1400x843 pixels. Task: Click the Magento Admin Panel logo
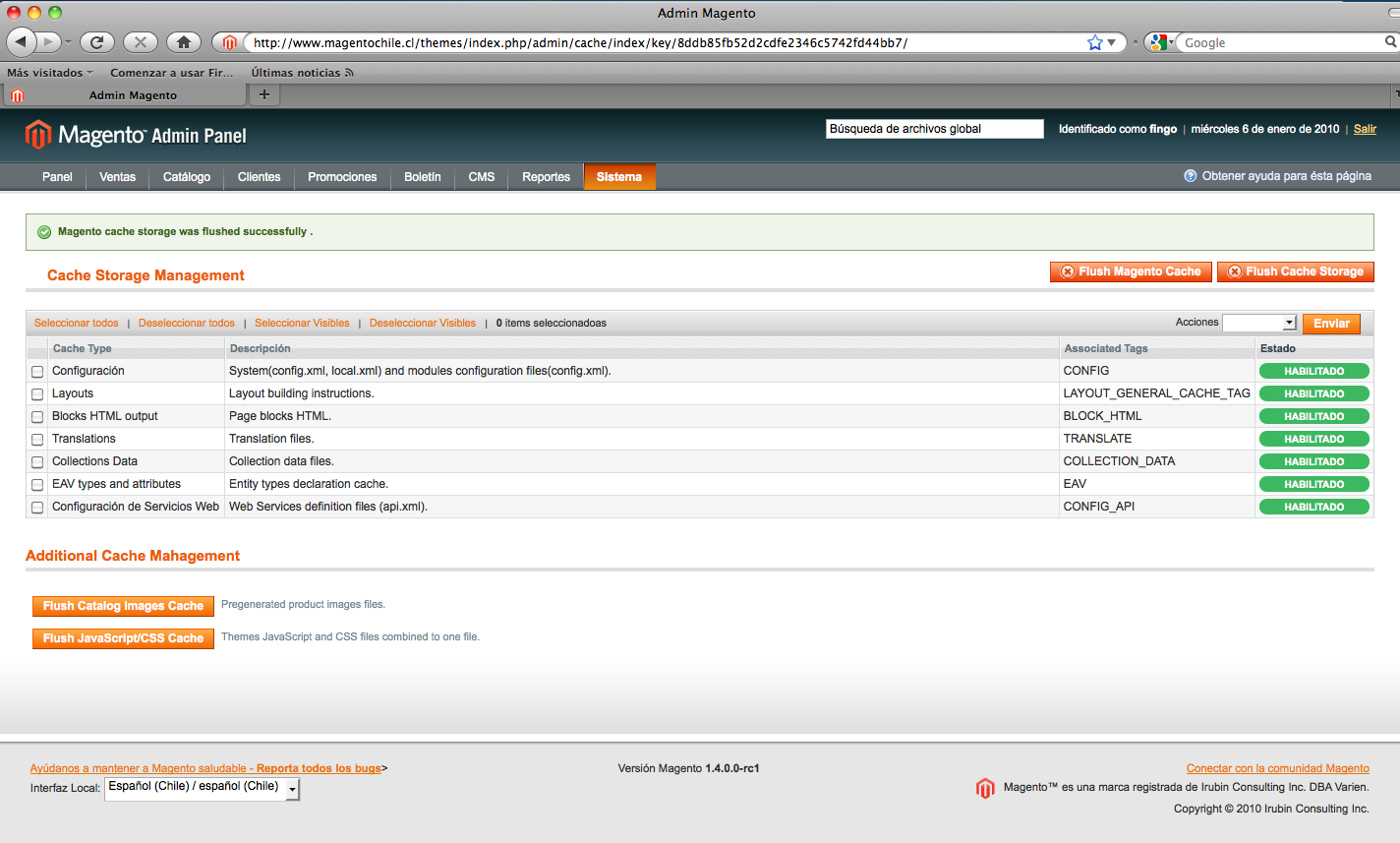click(136, 135)
